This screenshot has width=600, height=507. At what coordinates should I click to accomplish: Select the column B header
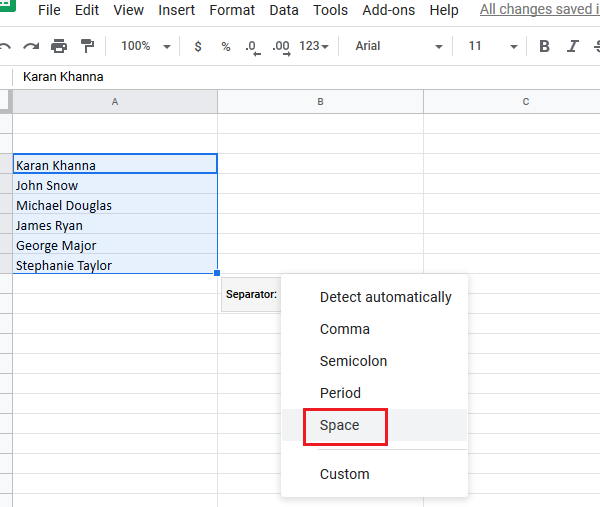[320, 101]
